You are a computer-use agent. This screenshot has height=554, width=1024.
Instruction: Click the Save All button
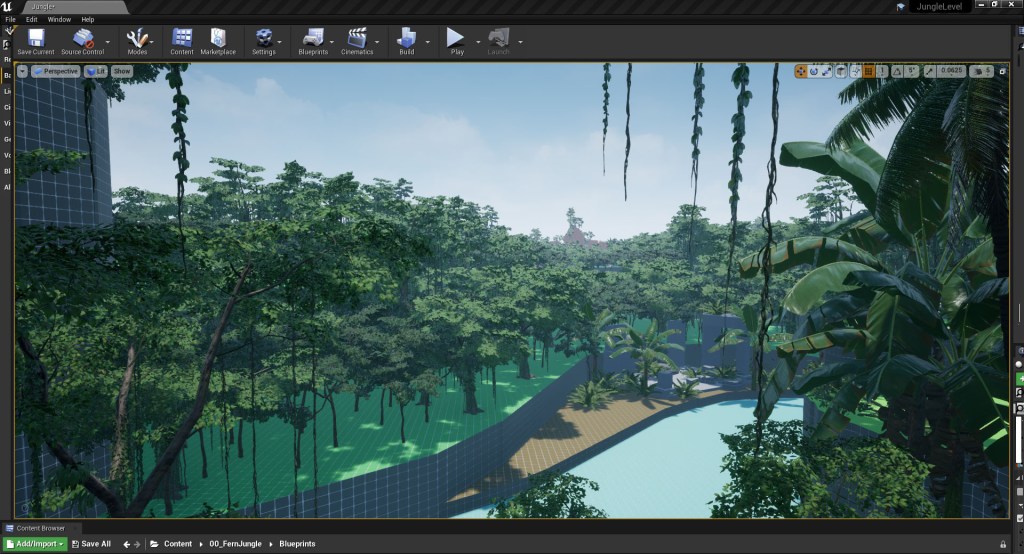point(91,544)
